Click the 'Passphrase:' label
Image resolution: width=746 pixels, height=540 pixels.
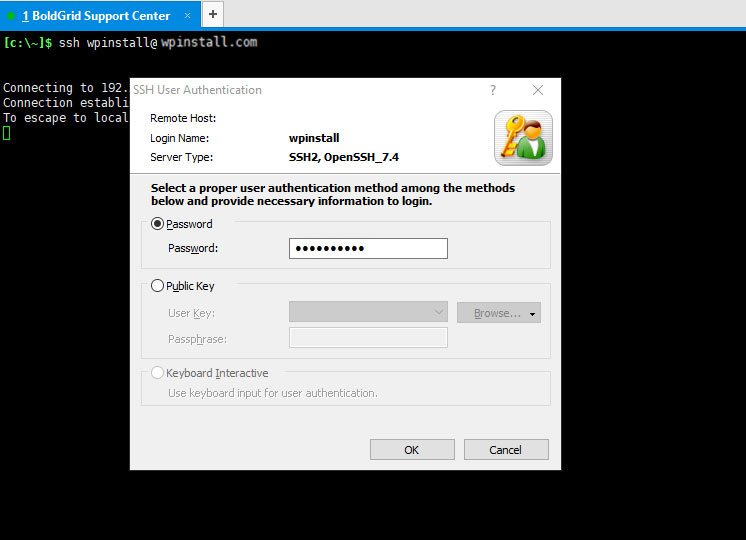[197, 339]
